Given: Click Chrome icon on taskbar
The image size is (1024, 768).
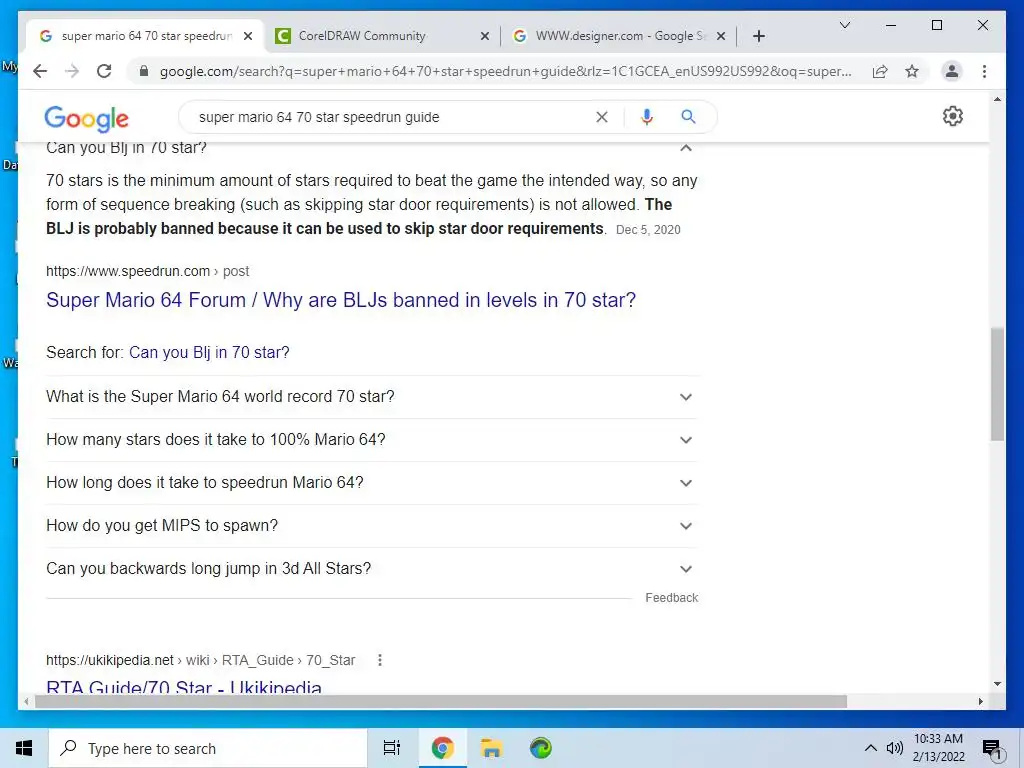Looking at the screenshot, I should pyautogui.click(x=442, y=748).
